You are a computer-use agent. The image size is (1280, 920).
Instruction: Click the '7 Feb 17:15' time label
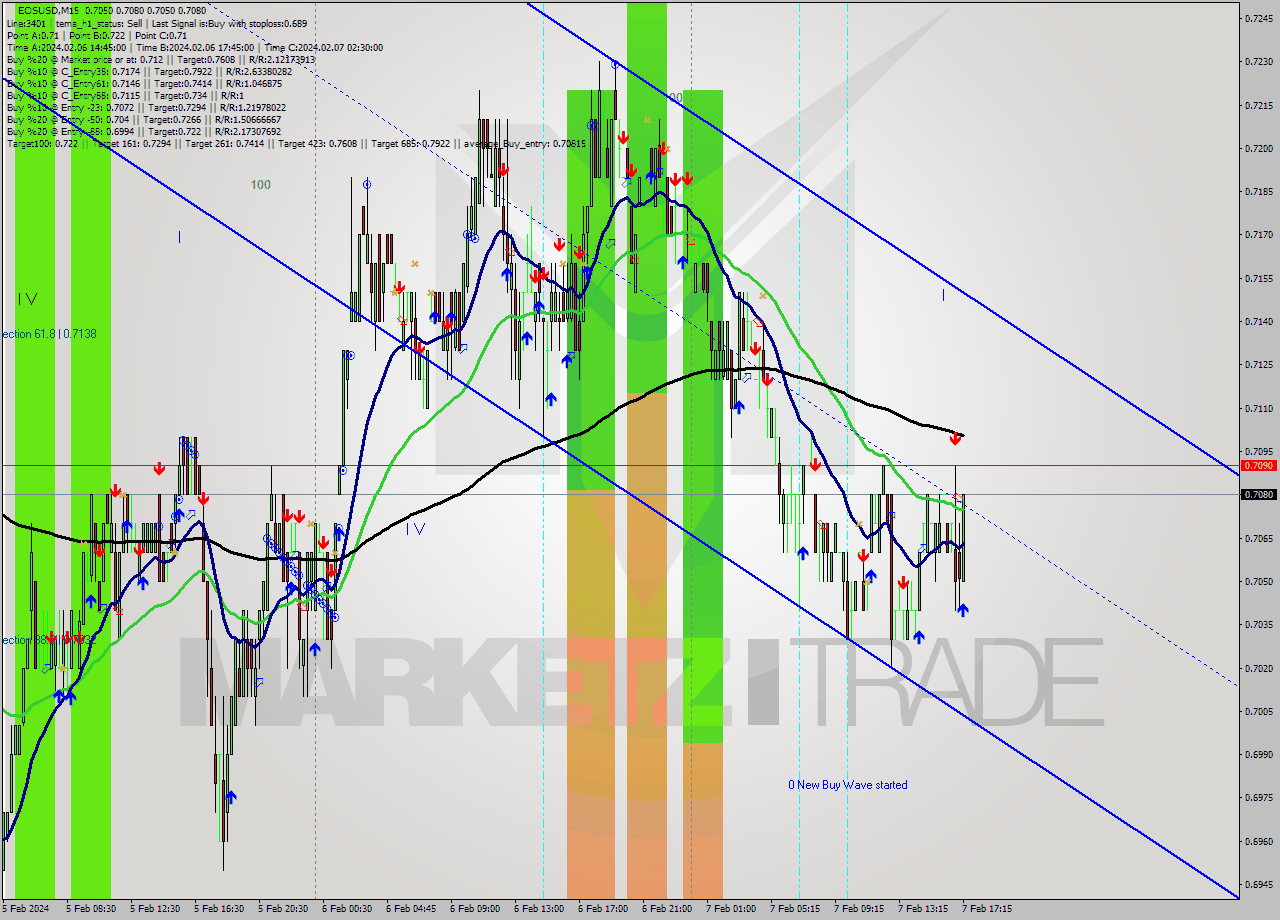[x=987, y=909]
